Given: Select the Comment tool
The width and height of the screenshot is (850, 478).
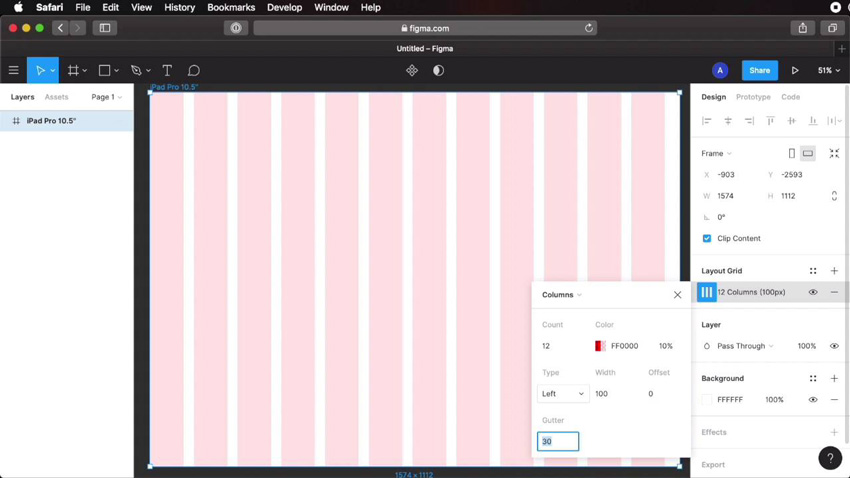Looking at the screenshot, I should pyautogui.click(x=194, y=71).
